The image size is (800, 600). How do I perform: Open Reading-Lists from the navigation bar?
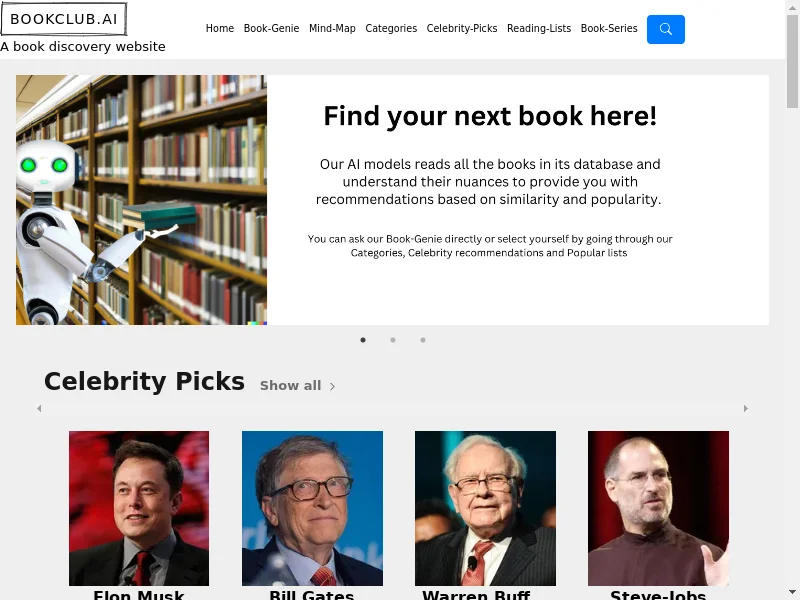click(539, 29)
